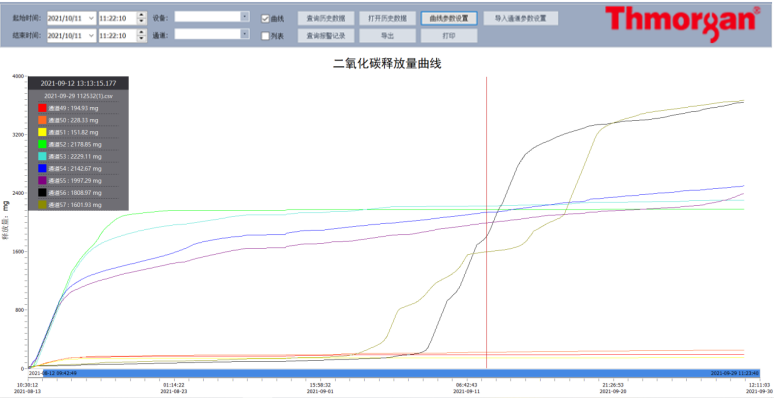
Task: Click chart title 二氧化碳释放量曲线
Action: [387, 63]
